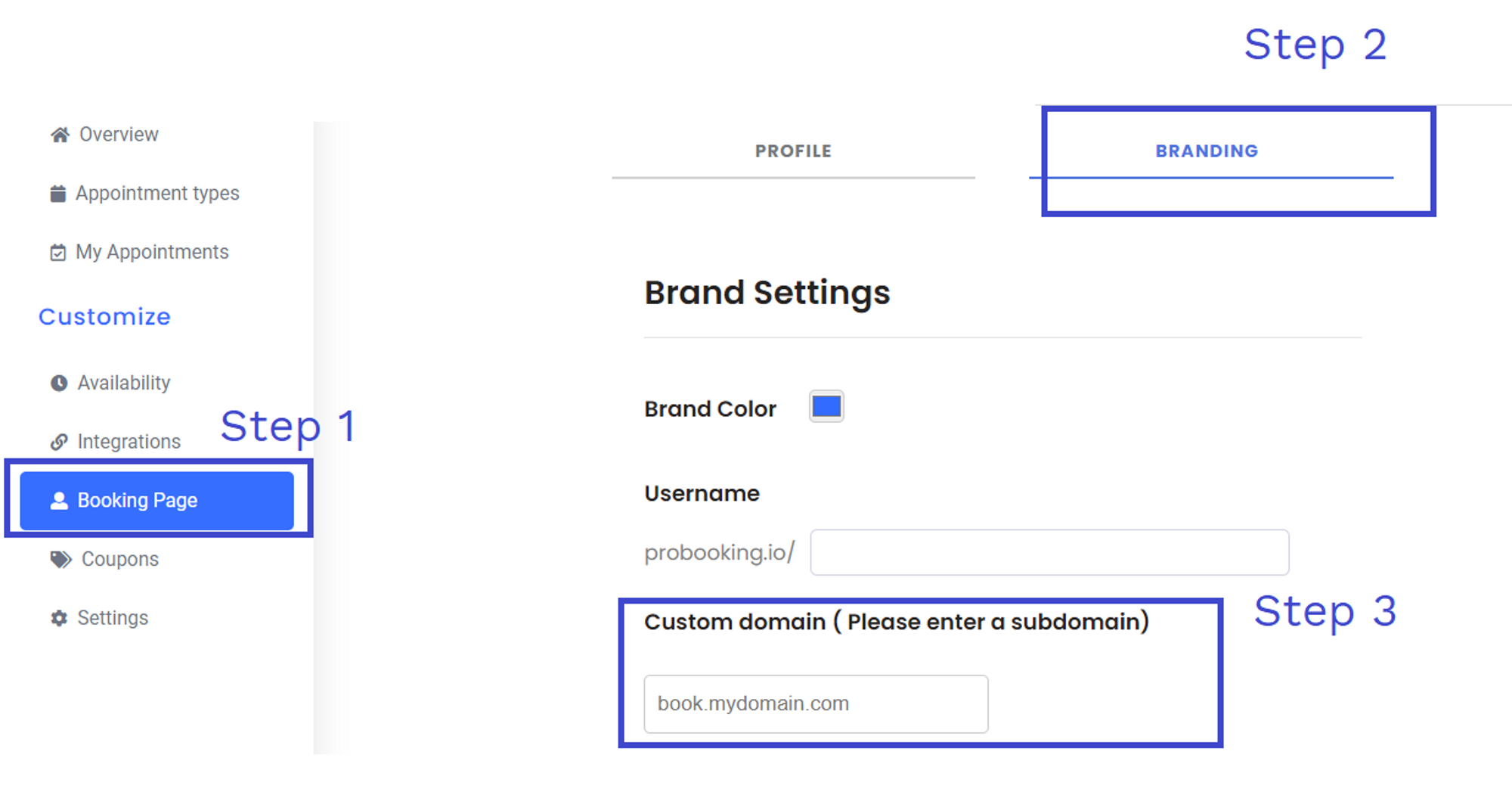Click the custom domain subdomain input
The image size is (1512, 792).
tap(816, 703)
